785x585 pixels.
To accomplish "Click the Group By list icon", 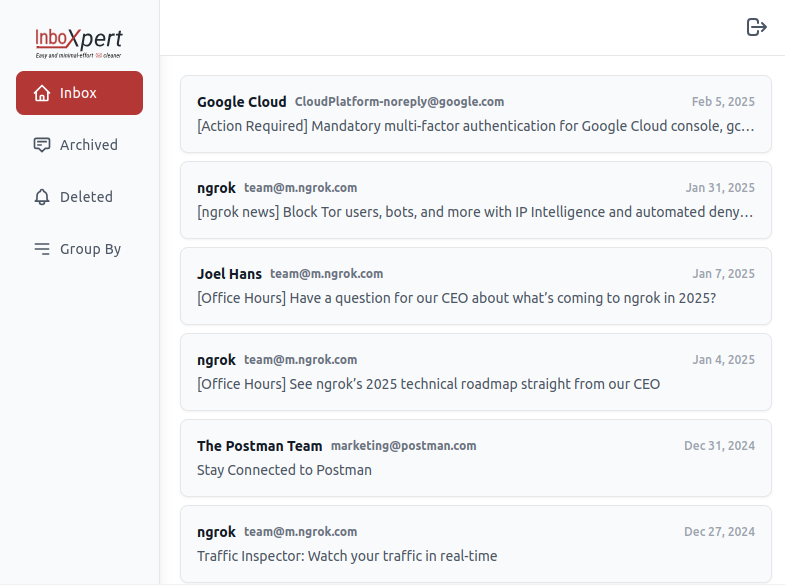I will [x=42, y=249].
